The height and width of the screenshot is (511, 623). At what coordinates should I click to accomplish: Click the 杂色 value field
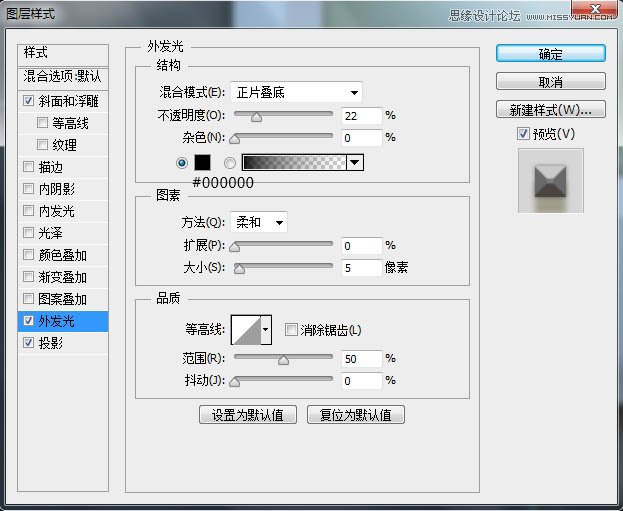point(362,138)
